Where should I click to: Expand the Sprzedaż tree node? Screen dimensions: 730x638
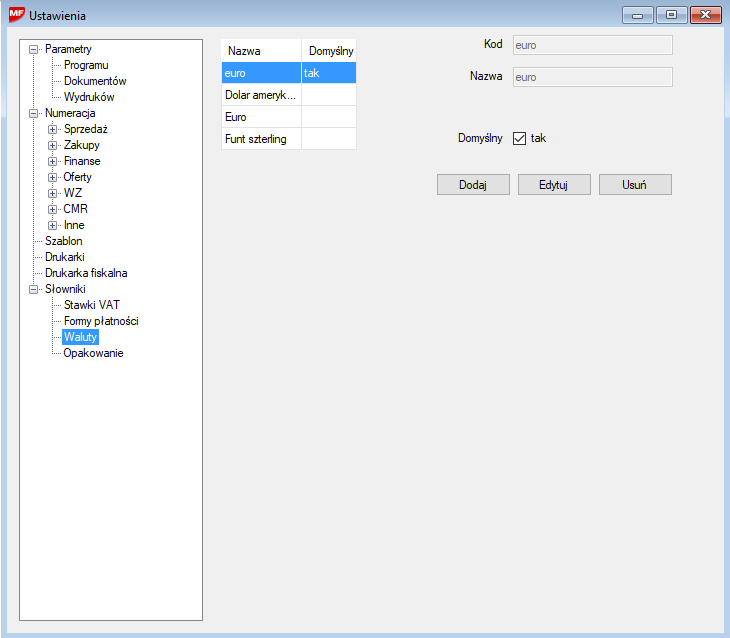click(54, 129)
